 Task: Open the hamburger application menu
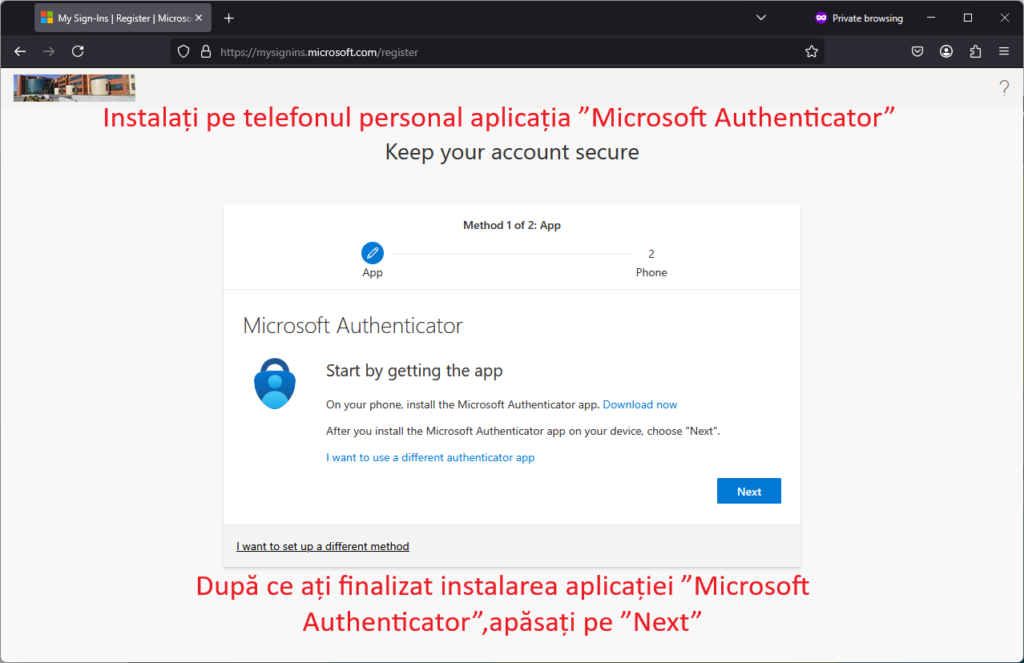pos(1004,52)
